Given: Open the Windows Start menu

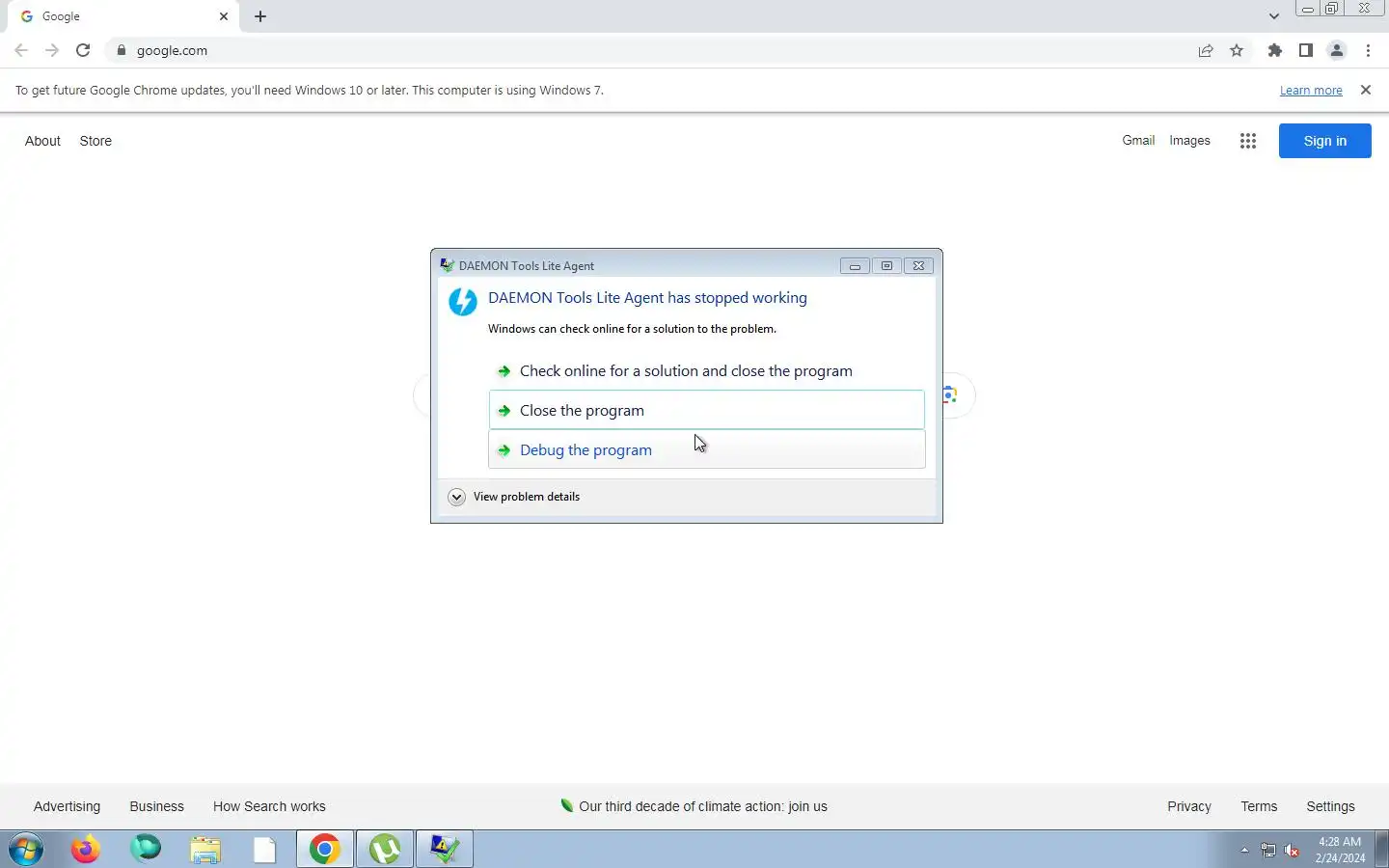Looking at the screenshot, I should 26,850.
